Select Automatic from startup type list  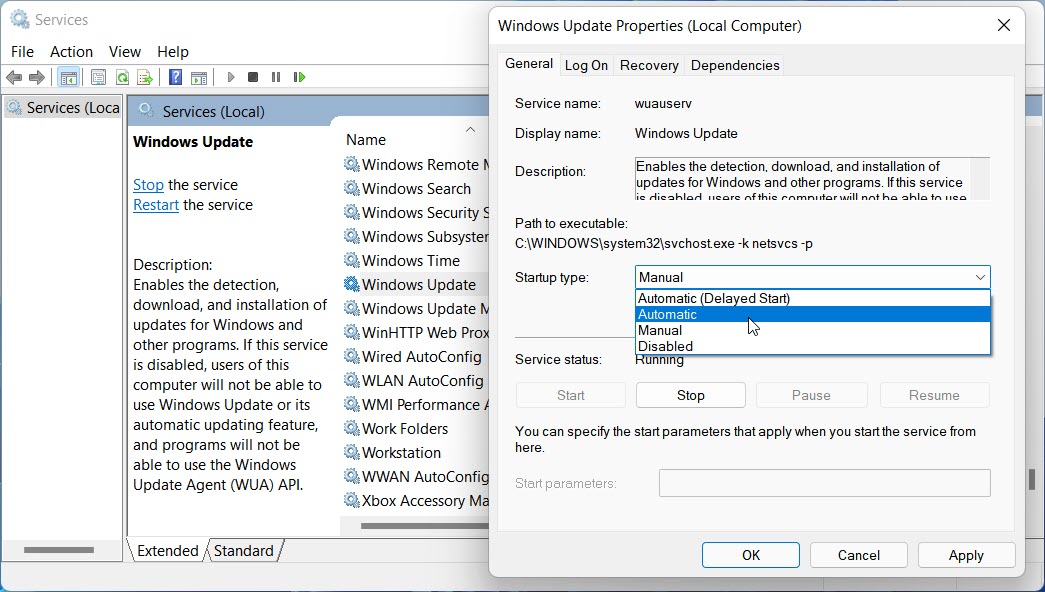(667, 314)
